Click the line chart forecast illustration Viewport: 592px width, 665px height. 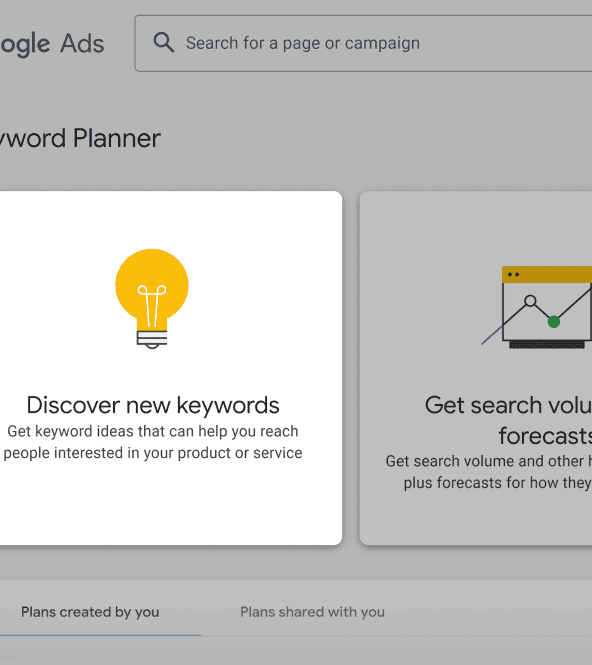(536, 307)
